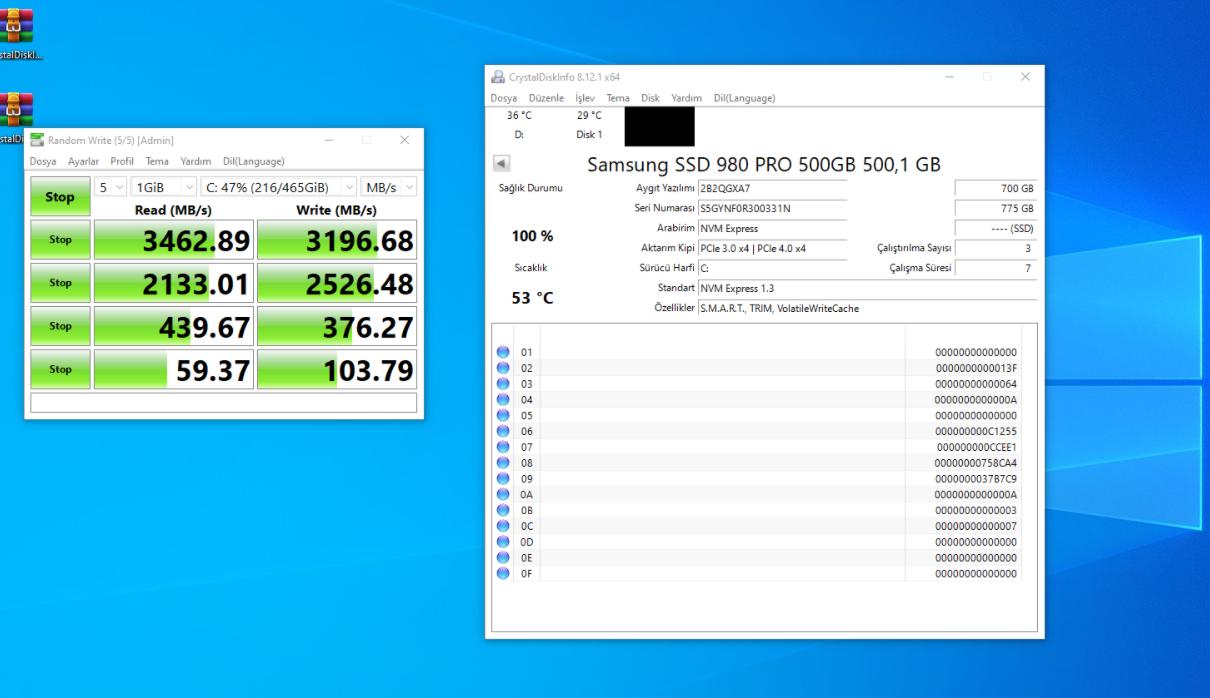Open Tema menu in CrystalDiskInfo
Screen dimensions: 1210x698
[x=618, y=98]
